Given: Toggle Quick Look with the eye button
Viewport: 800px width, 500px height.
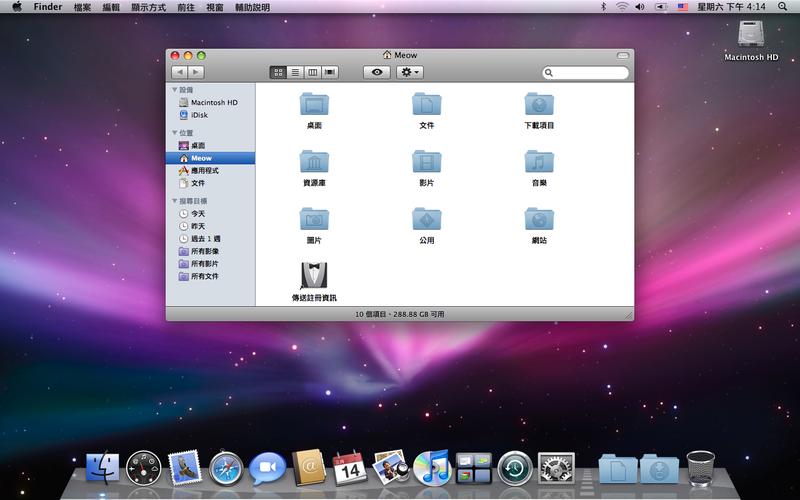Looking at the screenshot, I should click(377, 72).
